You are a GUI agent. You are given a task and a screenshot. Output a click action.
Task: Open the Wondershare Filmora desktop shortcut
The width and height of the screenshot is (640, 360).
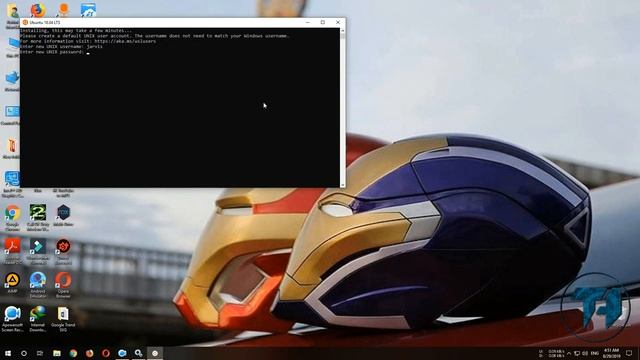(x=38, y=247)
